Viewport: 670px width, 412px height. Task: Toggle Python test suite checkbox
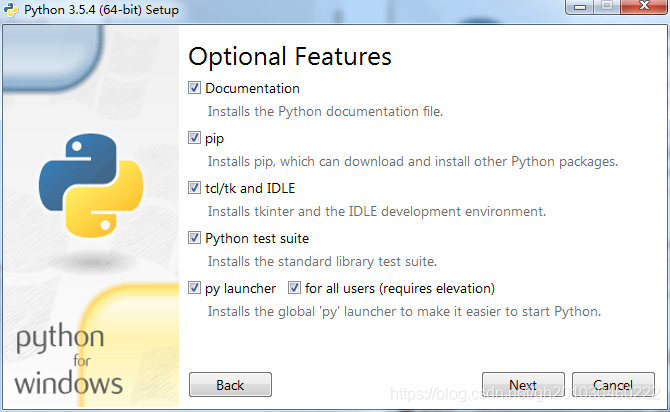[x=194, y=238]
